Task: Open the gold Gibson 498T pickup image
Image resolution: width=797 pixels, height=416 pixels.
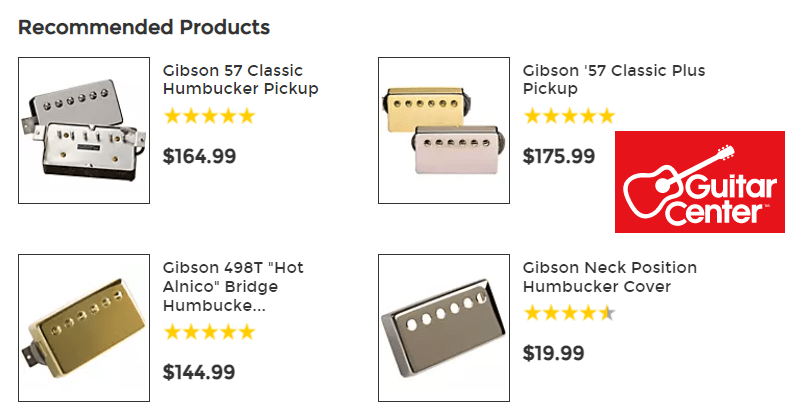Action: point(84,328)
